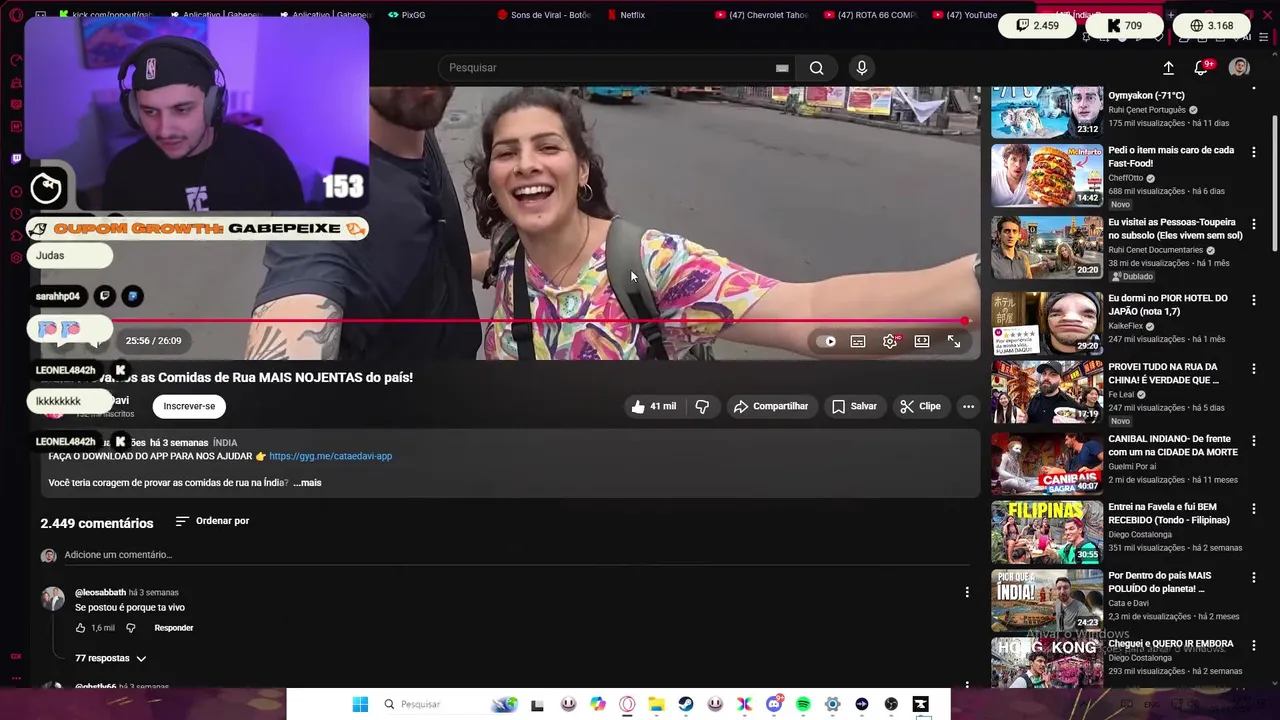Open Discord from taskbar
The width and height of the screenshot is (1280, 720).
(773, 704)
